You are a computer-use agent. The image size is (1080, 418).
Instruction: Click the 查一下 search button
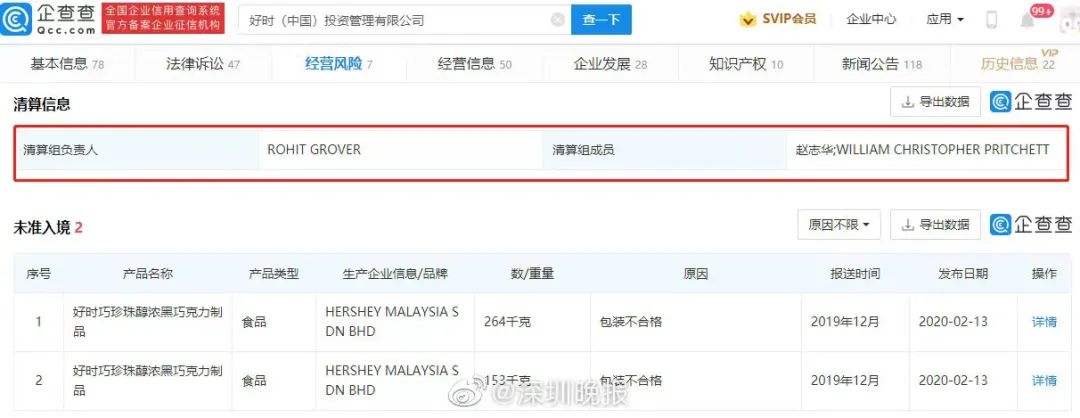point(601,20)
